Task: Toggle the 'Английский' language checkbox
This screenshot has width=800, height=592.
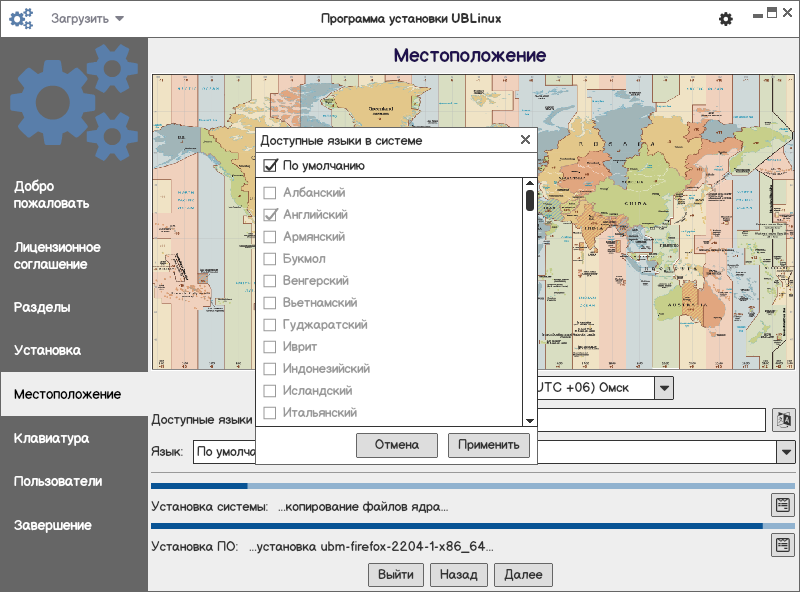Action: [270, 215]
